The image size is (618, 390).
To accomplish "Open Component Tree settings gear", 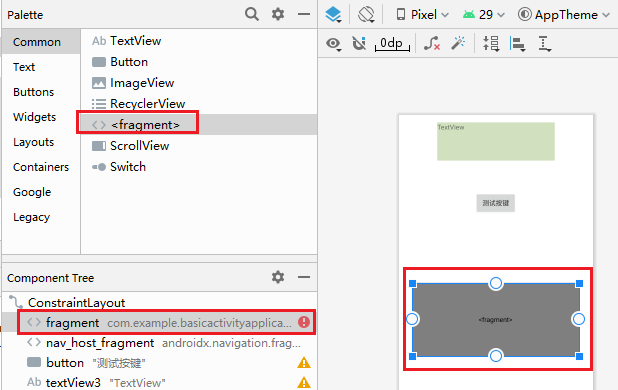I will (x=278, y=277).
